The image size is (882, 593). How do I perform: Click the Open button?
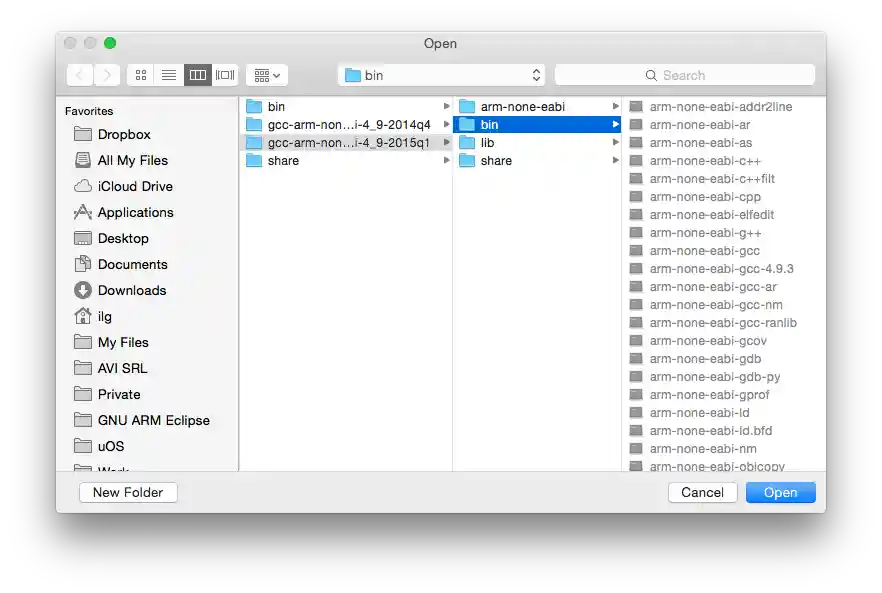coord(781,492)
